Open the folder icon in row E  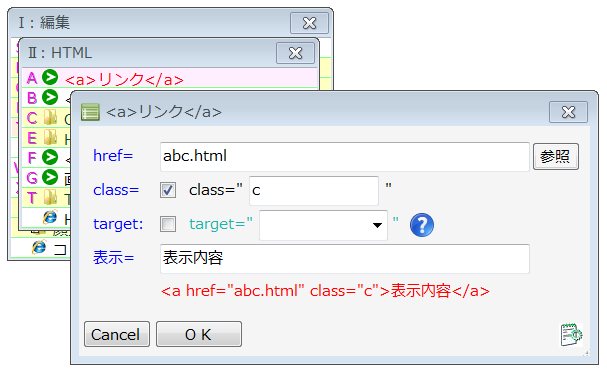[50, 137]
